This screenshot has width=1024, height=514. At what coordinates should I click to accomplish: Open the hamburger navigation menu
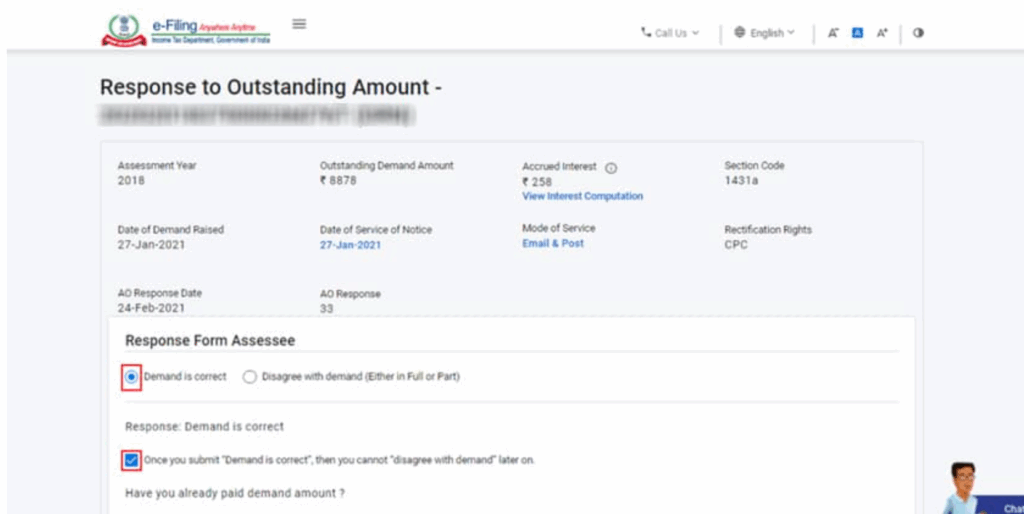(x=299, y=24)
